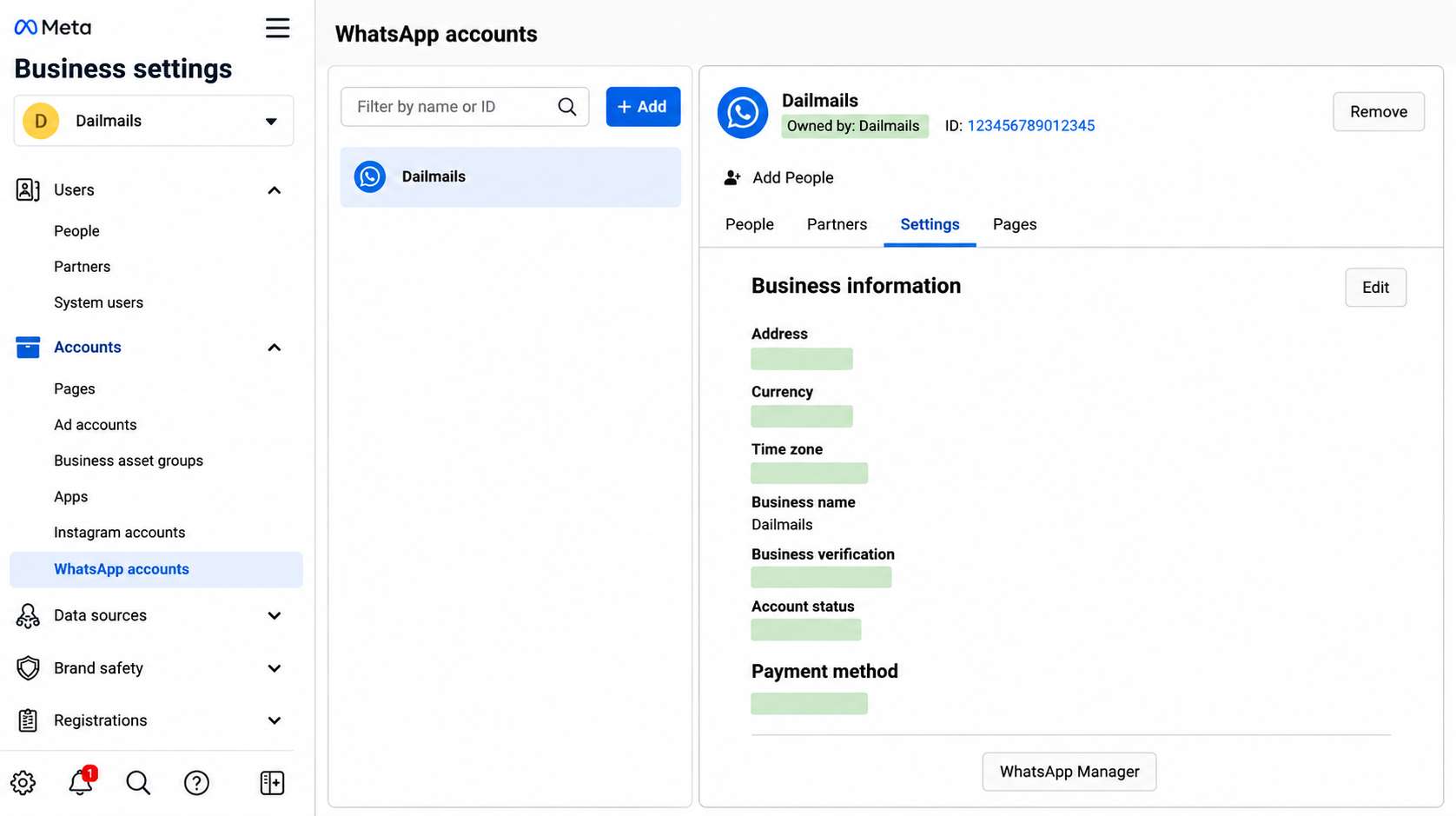Open the Dailmails business selector dropdown
1456x816 pixels.
click(154, 121)
